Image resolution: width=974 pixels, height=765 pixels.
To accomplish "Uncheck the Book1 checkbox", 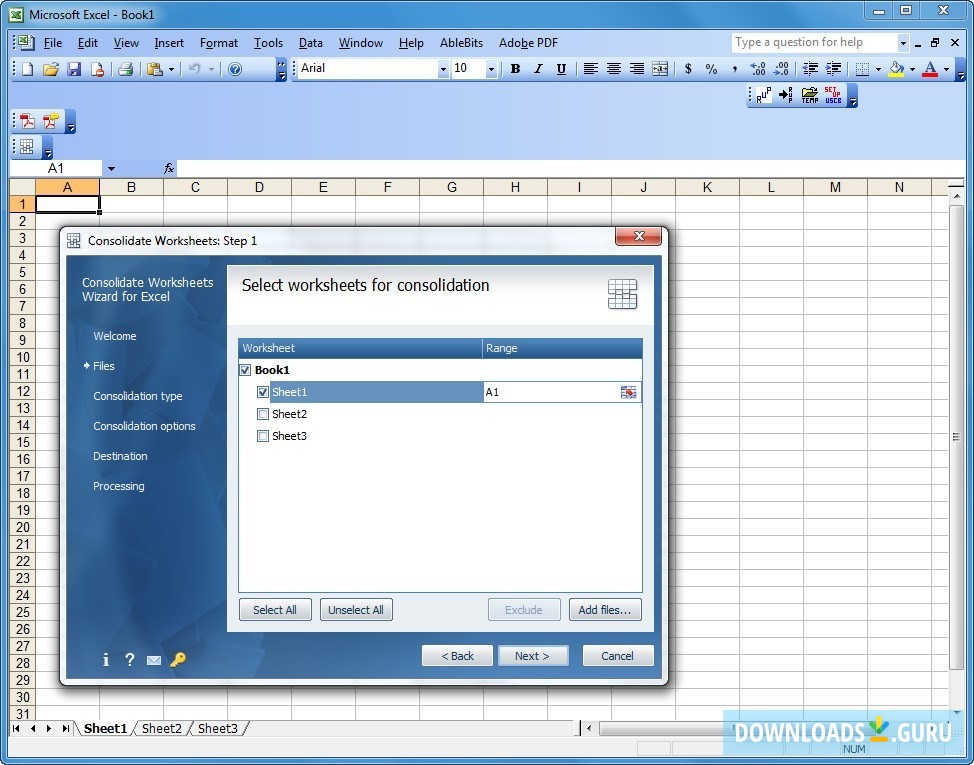I will click(x=245, y=370).
